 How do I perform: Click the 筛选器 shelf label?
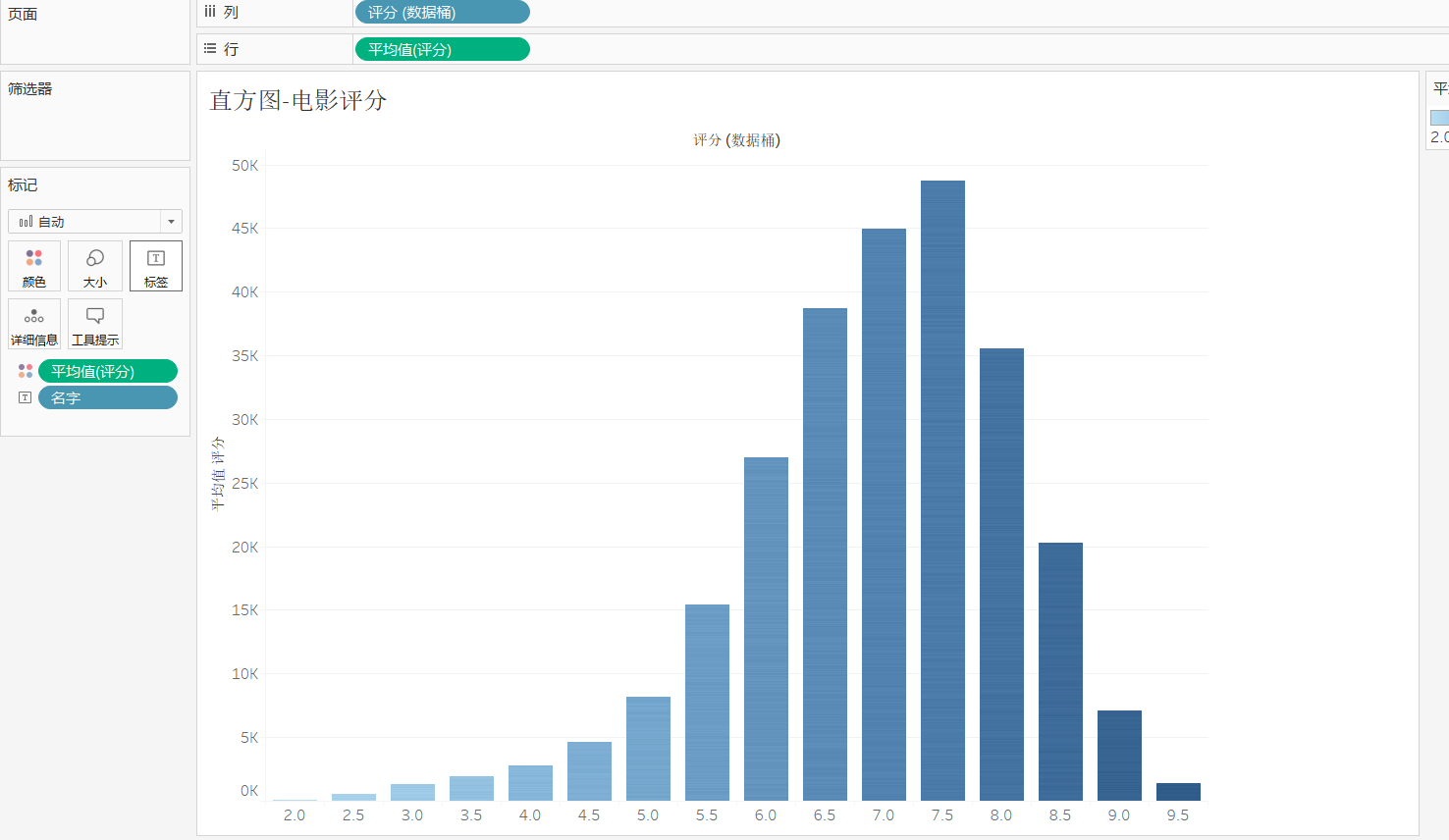(x=30, y=88)
